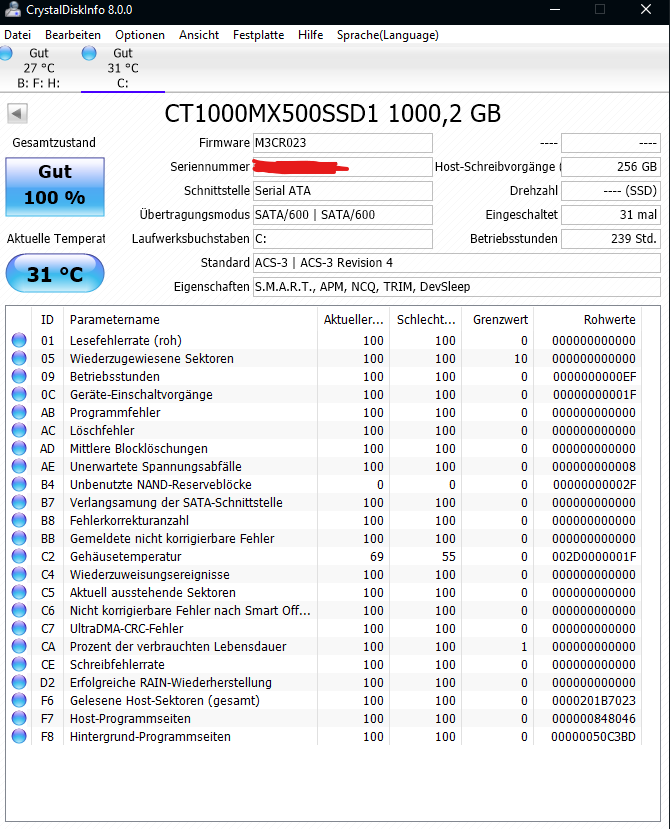Click the redacted Seriennummer field
This screenshot has width=670, height=829.
tap(343, 167)
